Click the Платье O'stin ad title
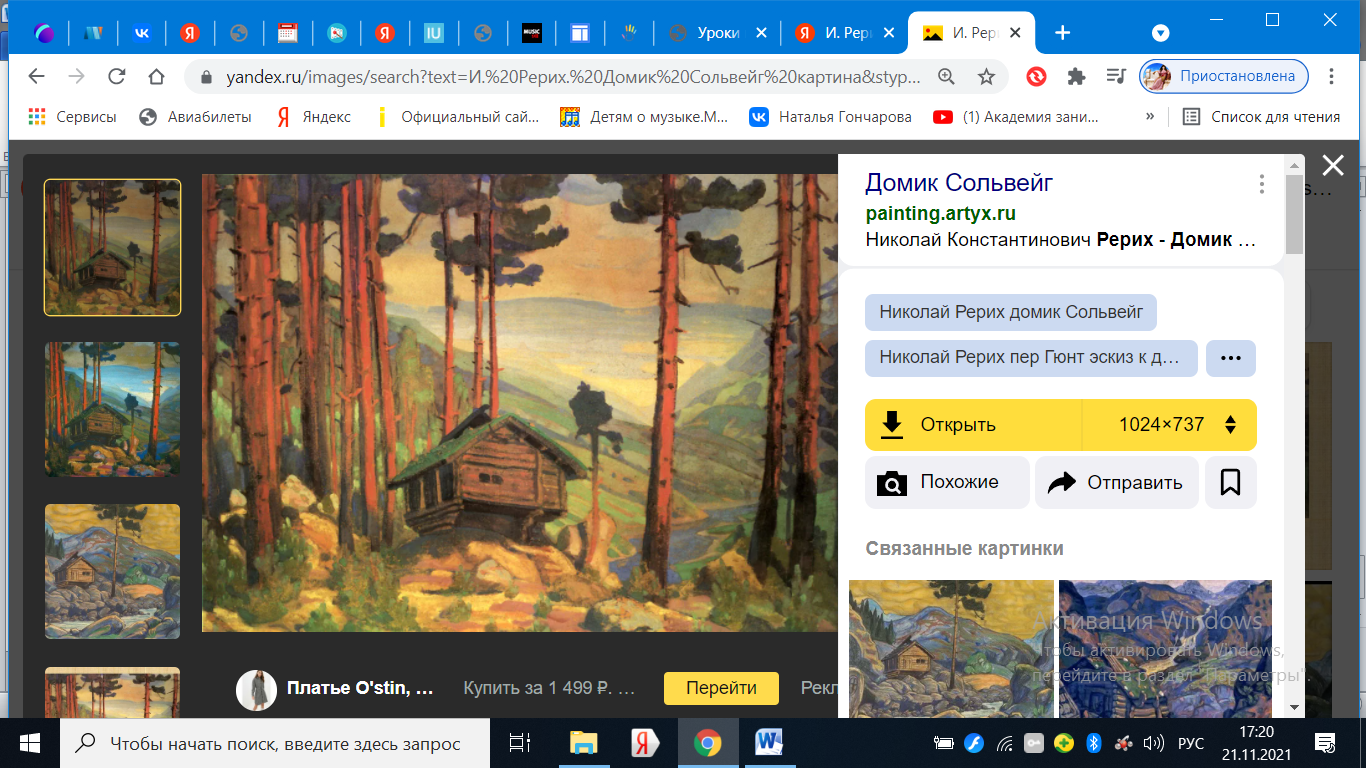This screenshot has height=768, width=1366. click(x=360, y=688)
